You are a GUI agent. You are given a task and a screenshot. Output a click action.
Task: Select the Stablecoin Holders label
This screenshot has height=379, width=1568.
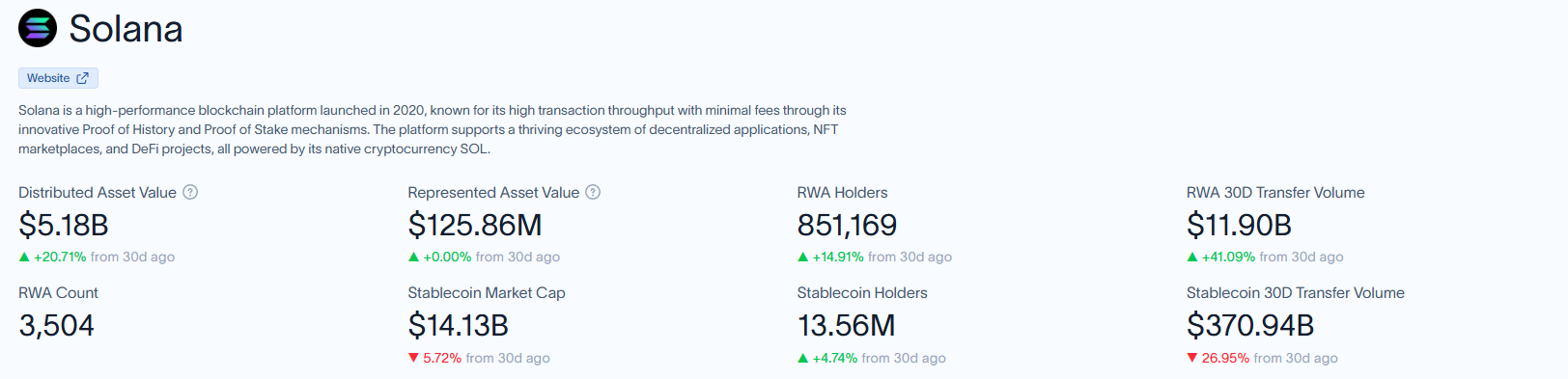pos(862,293)
